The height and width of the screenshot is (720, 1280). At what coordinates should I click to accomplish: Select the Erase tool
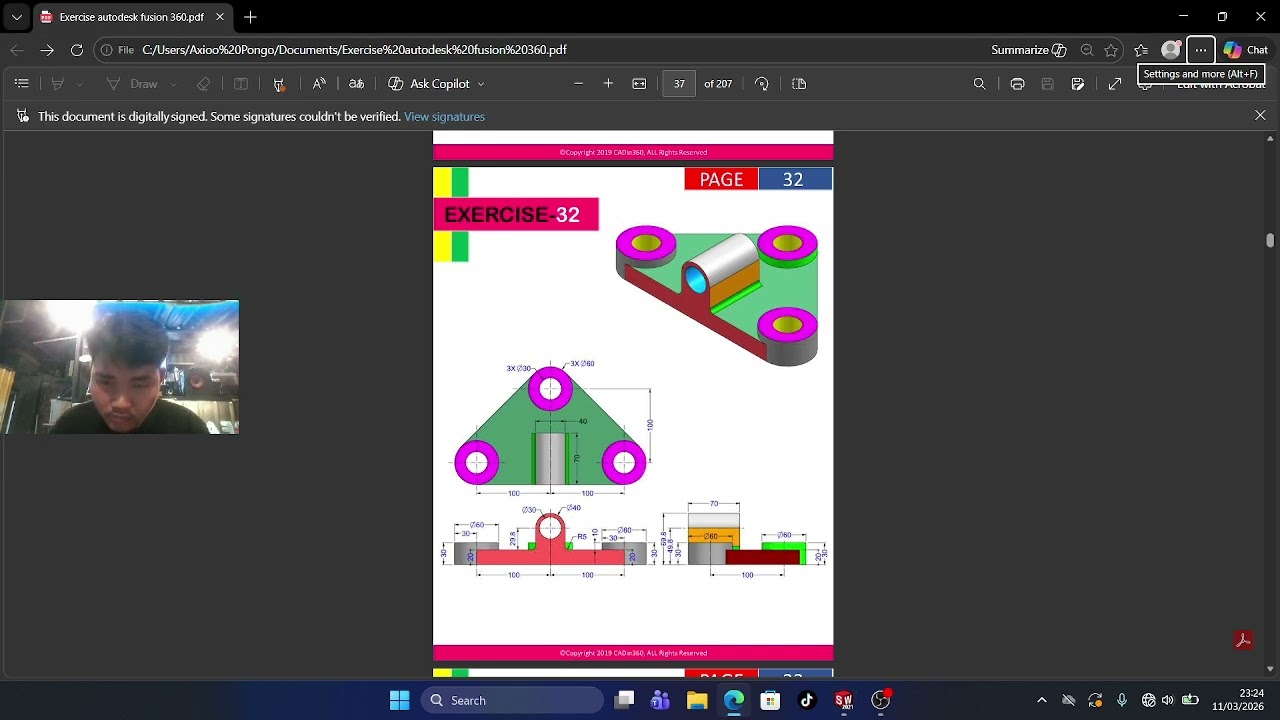point(204,84)
